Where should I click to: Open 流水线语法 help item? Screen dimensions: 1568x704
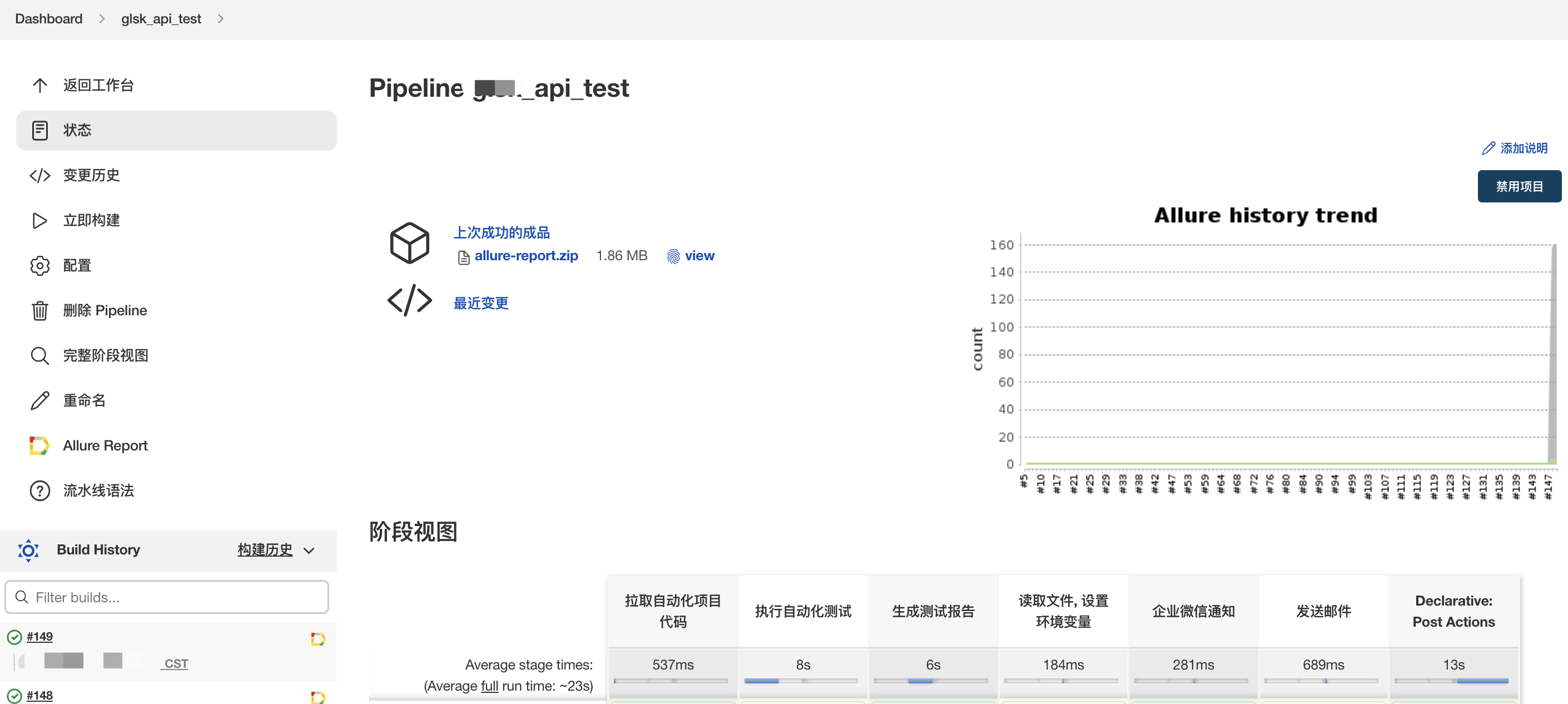tap(98, 491)
